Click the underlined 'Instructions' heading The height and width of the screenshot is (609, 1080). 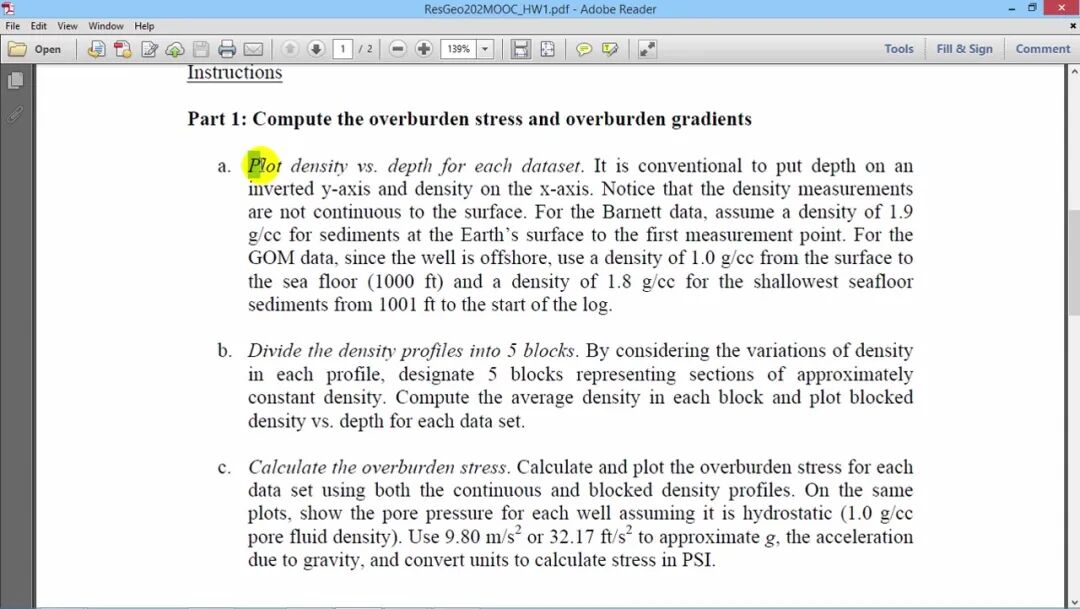click(234, 72)
